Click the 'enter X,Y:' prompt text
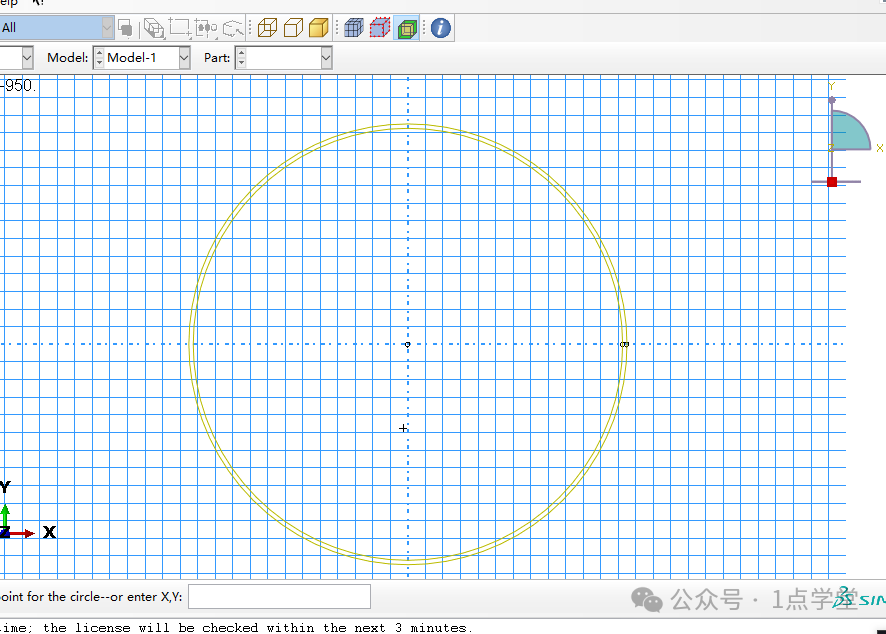The width and height of the screenshot is (886, 634). point(154,597)
